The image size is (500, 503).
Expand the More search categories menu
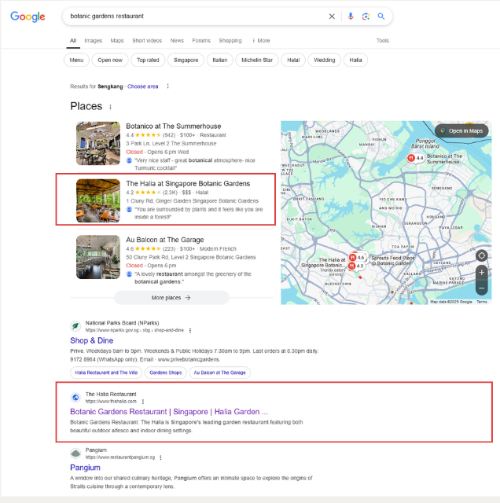click(x=261, y=41)
